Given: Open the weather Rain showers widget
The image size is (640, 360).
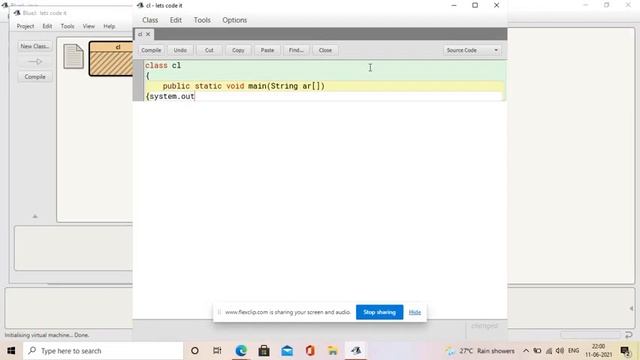Looking at the screenshot, I should click(480, 351).
